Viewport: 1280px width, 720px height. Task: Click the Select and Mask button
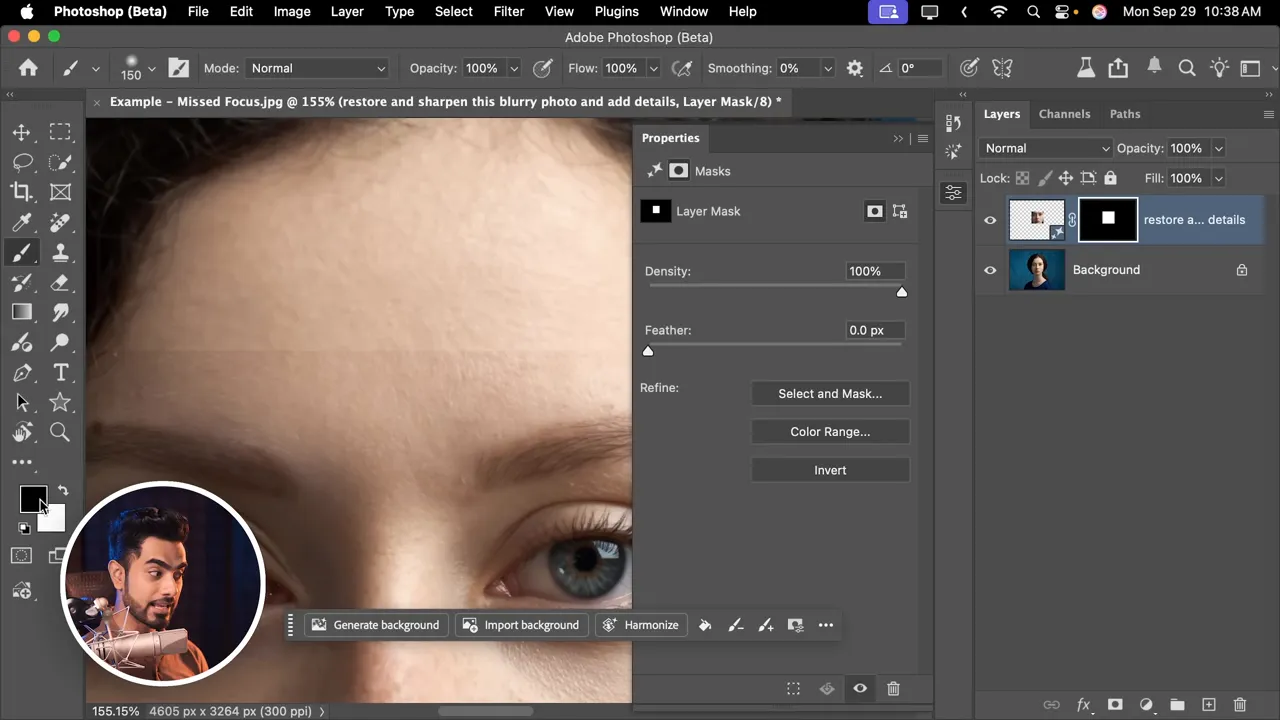[830, 394]
